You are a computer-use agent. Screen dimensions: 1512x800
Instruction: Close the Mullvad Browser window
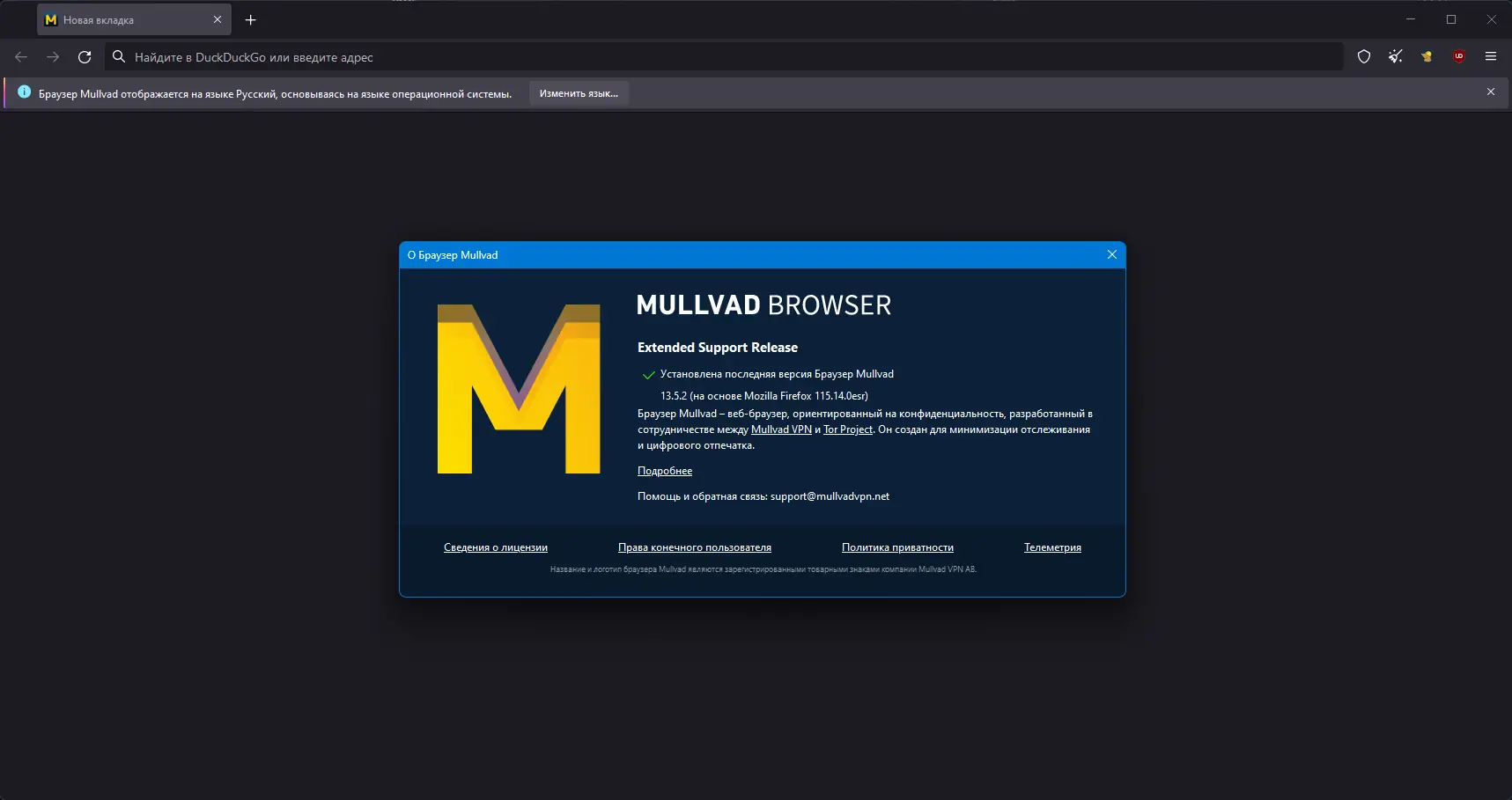(1492, 19)
